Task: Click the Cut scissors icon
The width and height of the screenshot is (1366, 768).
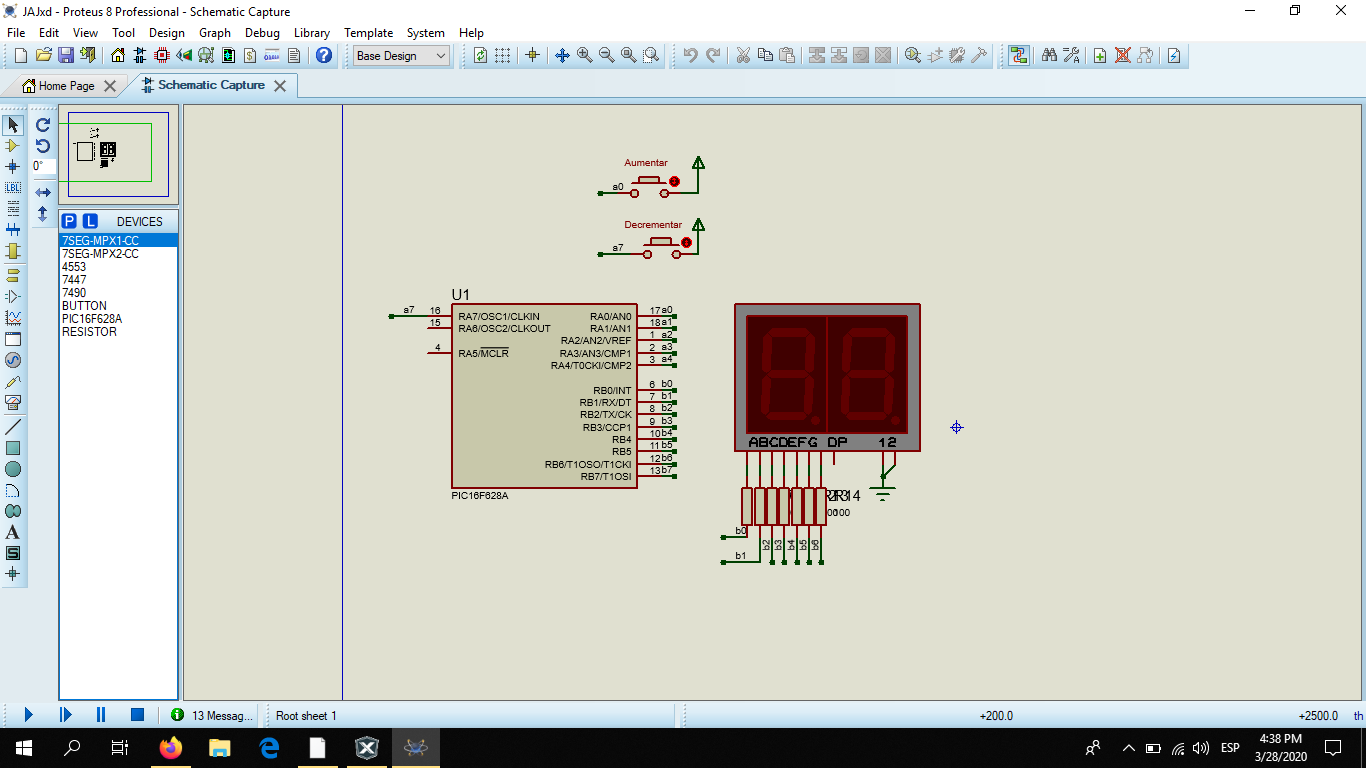Action: (743, 55)
